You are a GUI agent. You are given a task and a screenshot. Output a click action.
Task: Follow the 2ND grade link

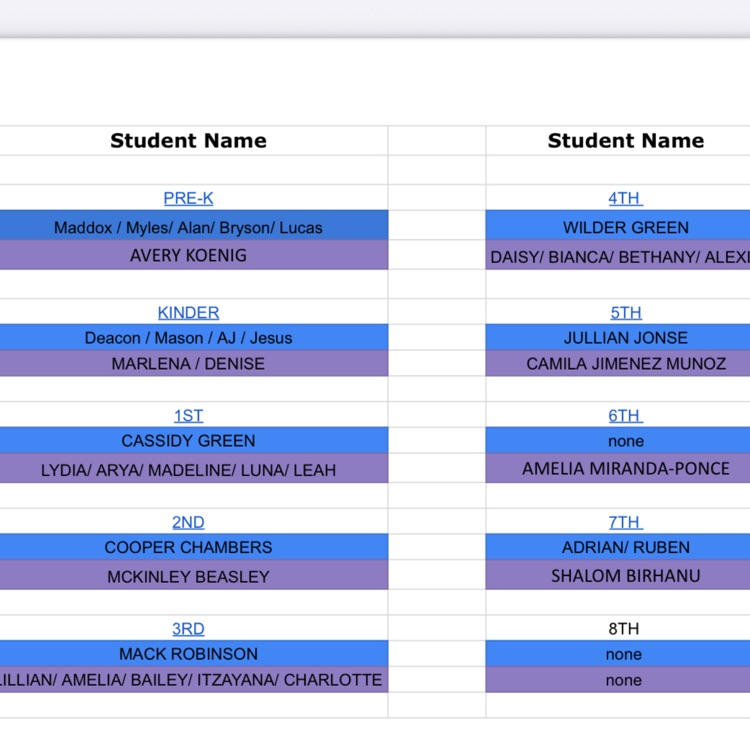[188, 522]
